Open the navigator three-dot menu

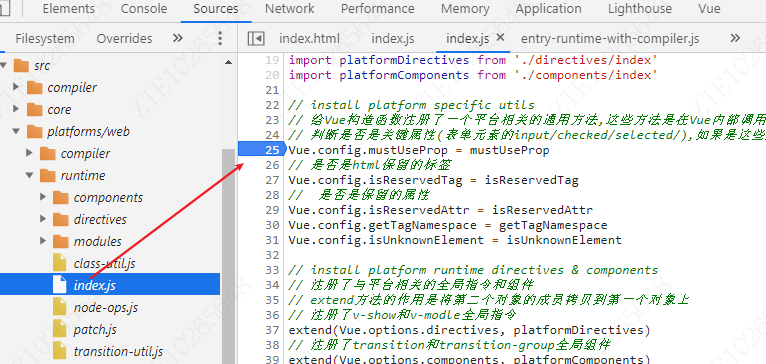[220, 38]
